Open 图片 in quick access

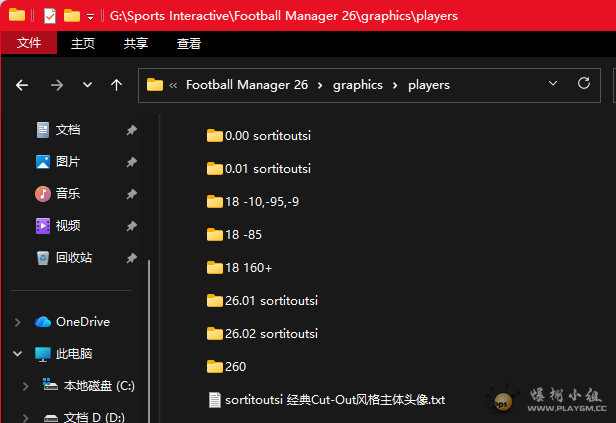68,161
